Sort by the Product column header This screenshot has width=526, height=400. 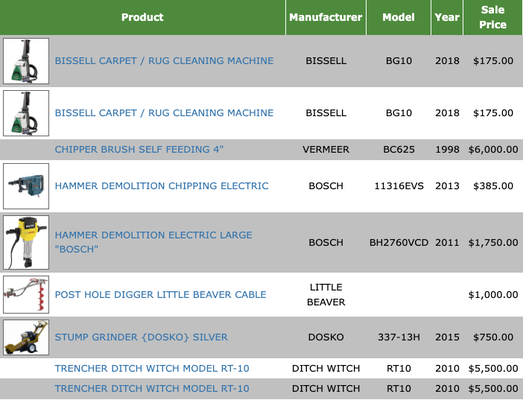coord(142,17)
